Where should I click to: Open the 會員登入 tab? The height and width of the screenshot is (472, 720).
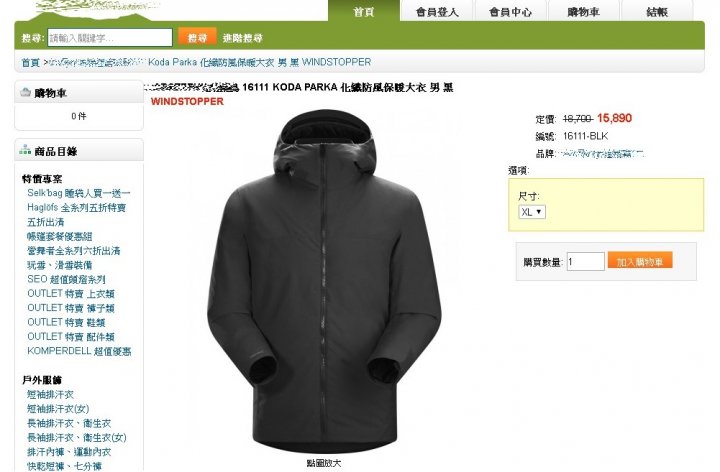[x=437, y=11]
